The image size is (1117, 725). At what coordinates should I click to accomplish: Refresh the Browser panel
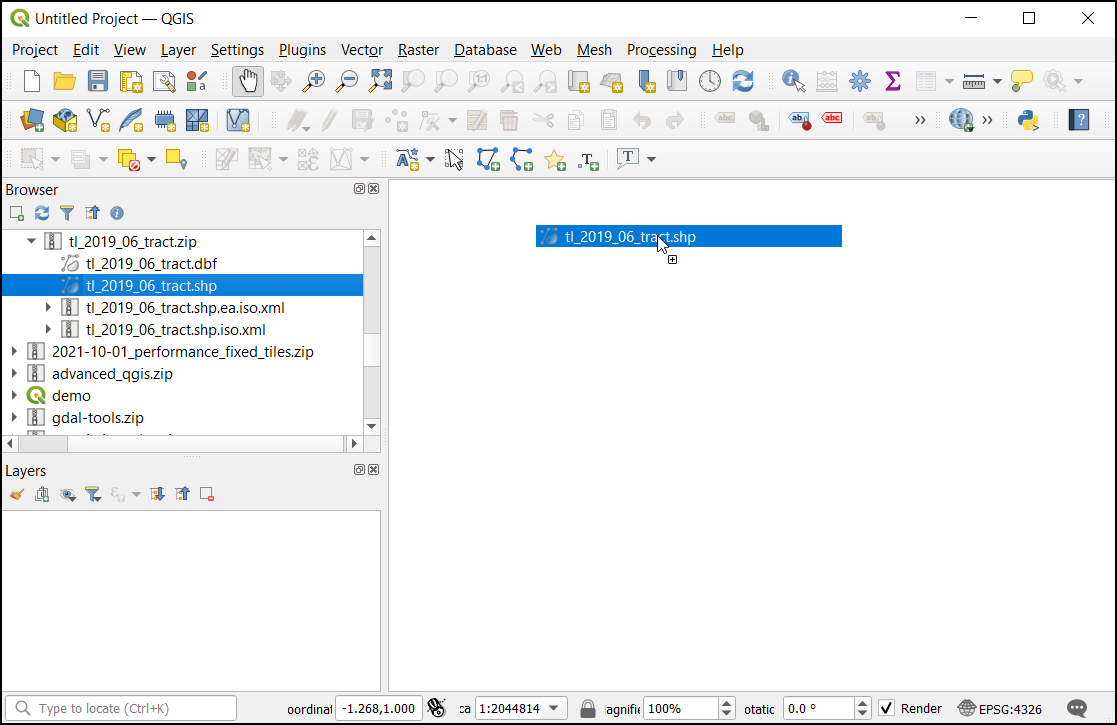pos(42,213)
